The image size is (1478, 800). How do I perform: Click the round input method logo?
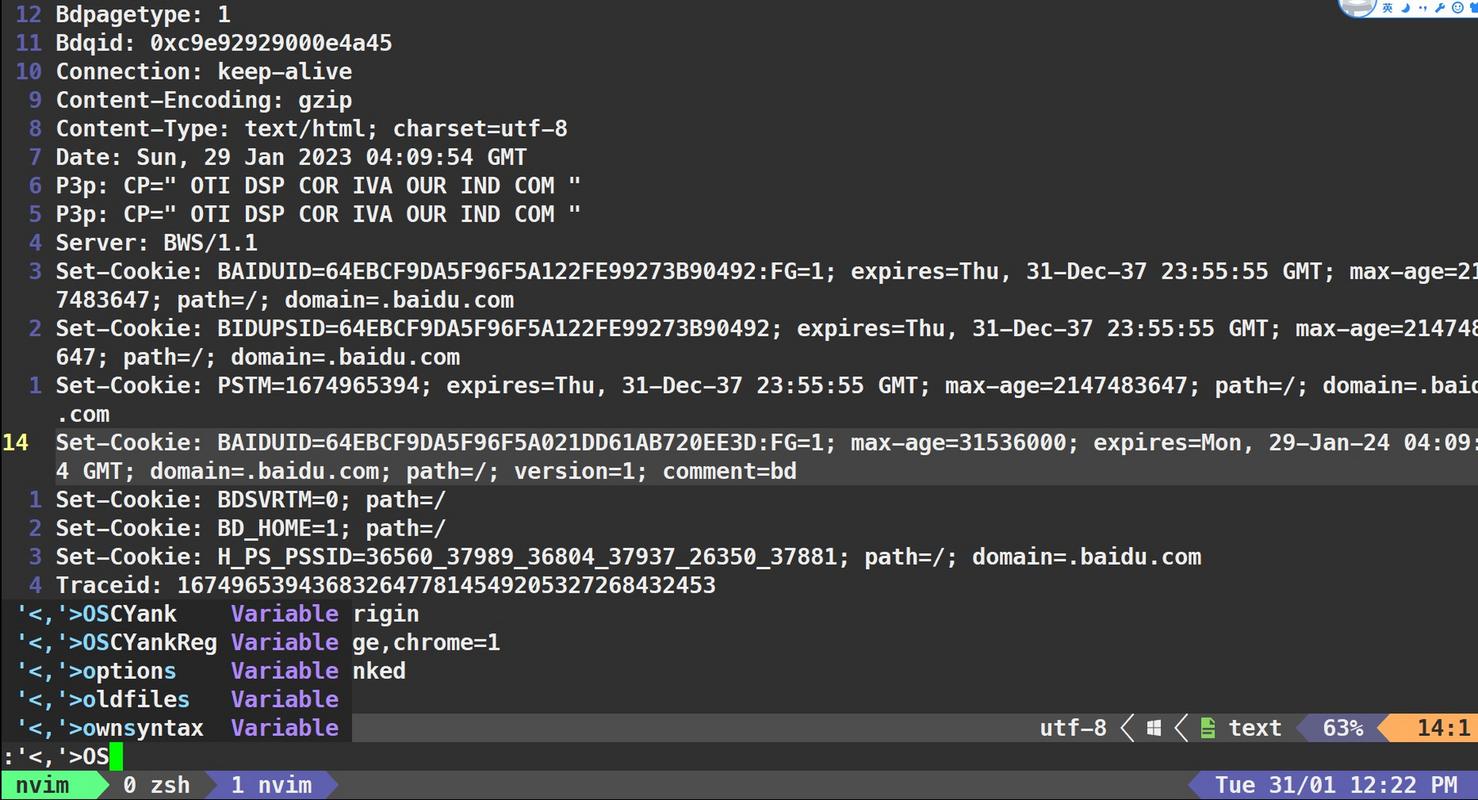pos(1358,7)
